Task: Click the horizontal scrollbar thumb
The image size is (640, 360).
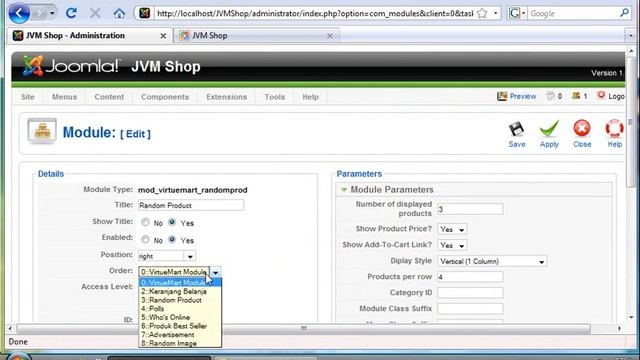Action: click(304, 328)
